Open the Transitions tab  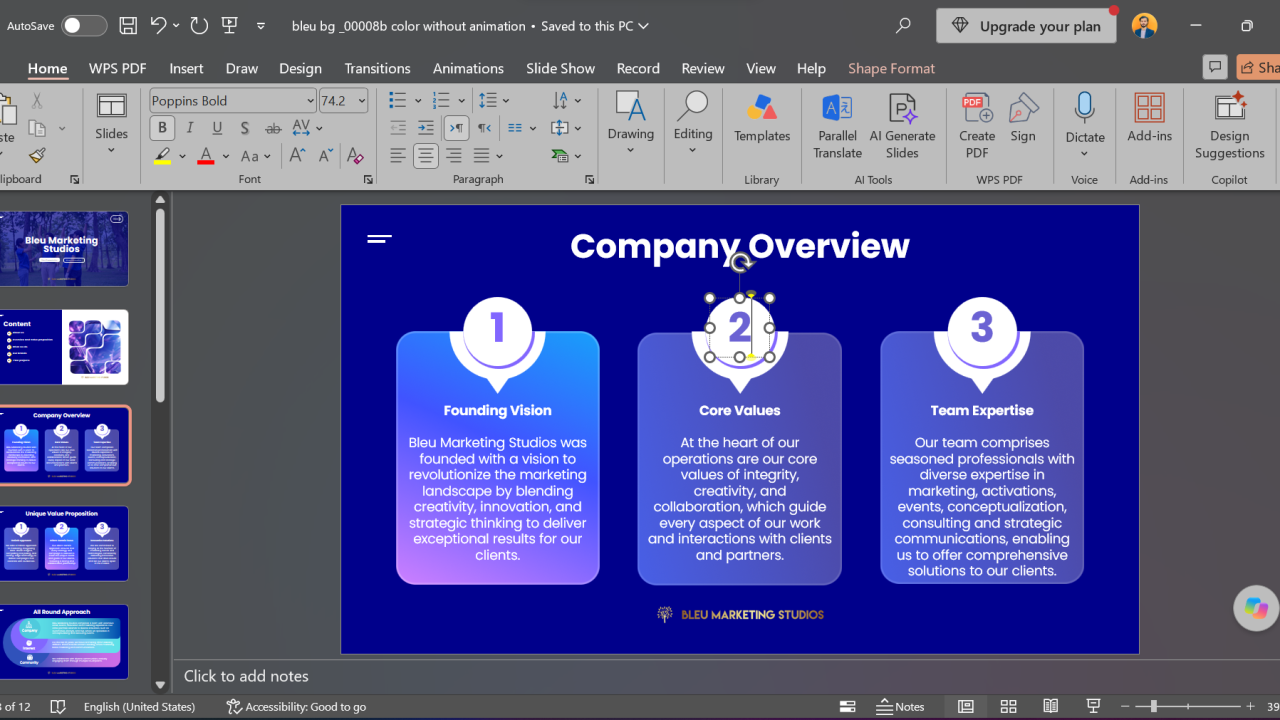tap(377, 68)
